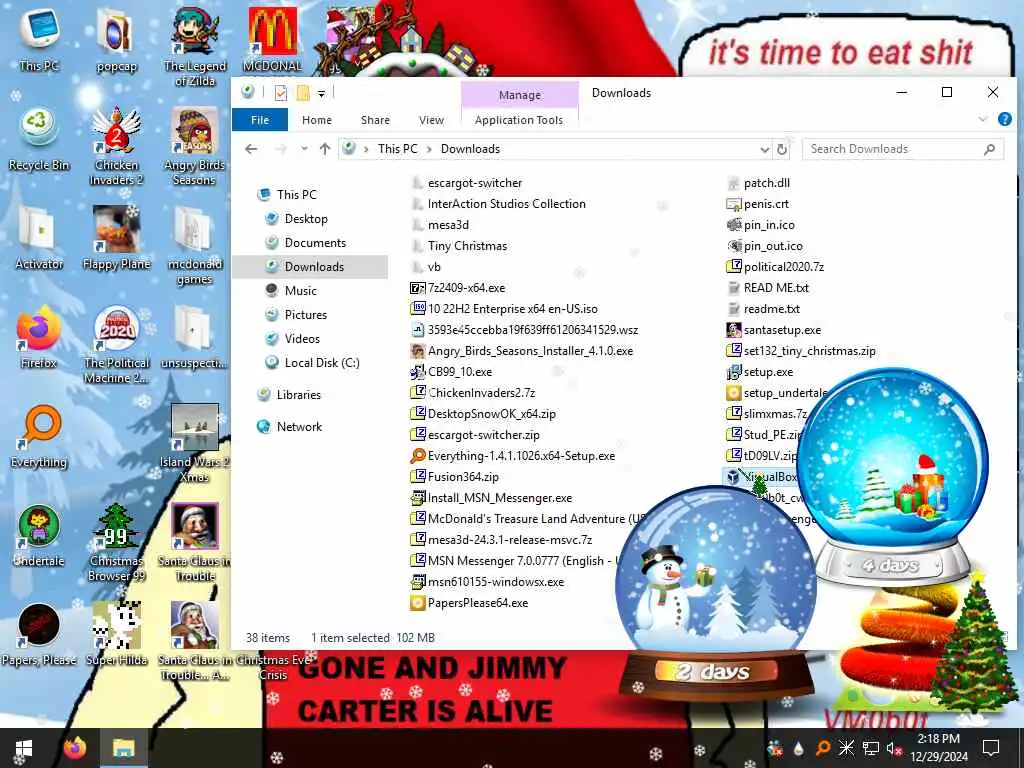Go up one folder level
1024x768 pixels.
pos(325,149)
